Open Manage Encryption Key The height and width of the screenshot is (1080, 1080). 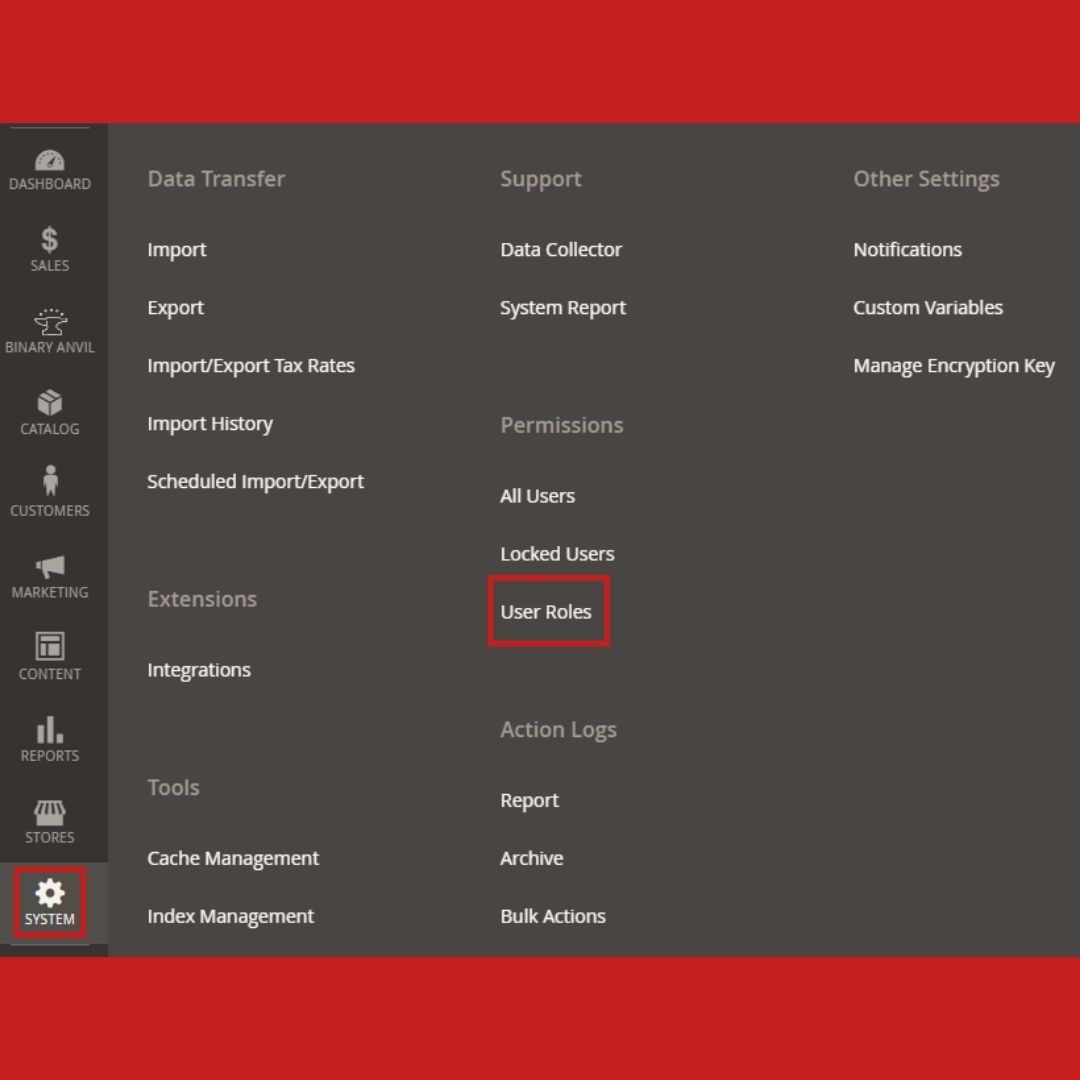(x=953, y=365)
